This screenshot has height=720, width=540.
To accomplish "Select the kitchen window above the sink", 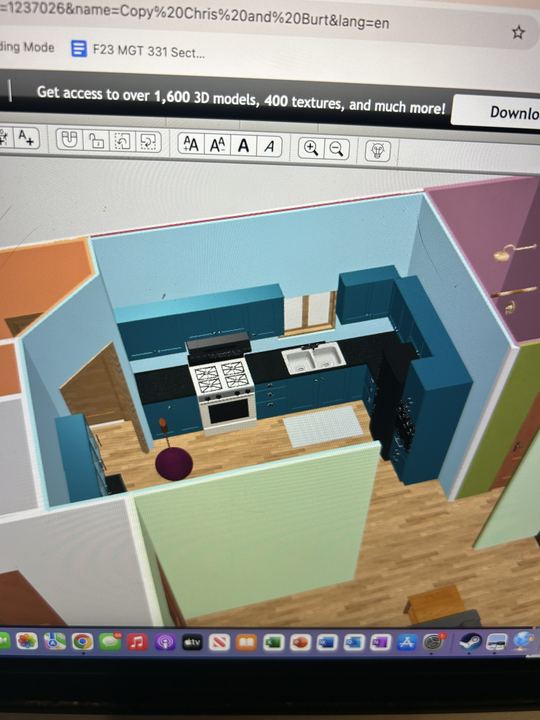I will tap(310, 313).
